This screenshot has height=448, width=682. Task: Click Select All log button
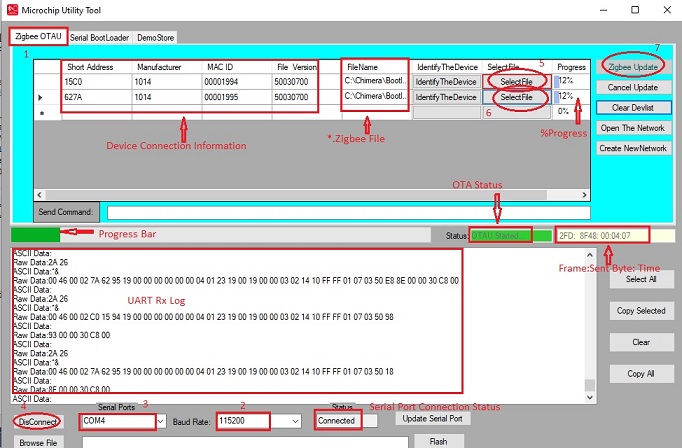(x=639, y=281)
